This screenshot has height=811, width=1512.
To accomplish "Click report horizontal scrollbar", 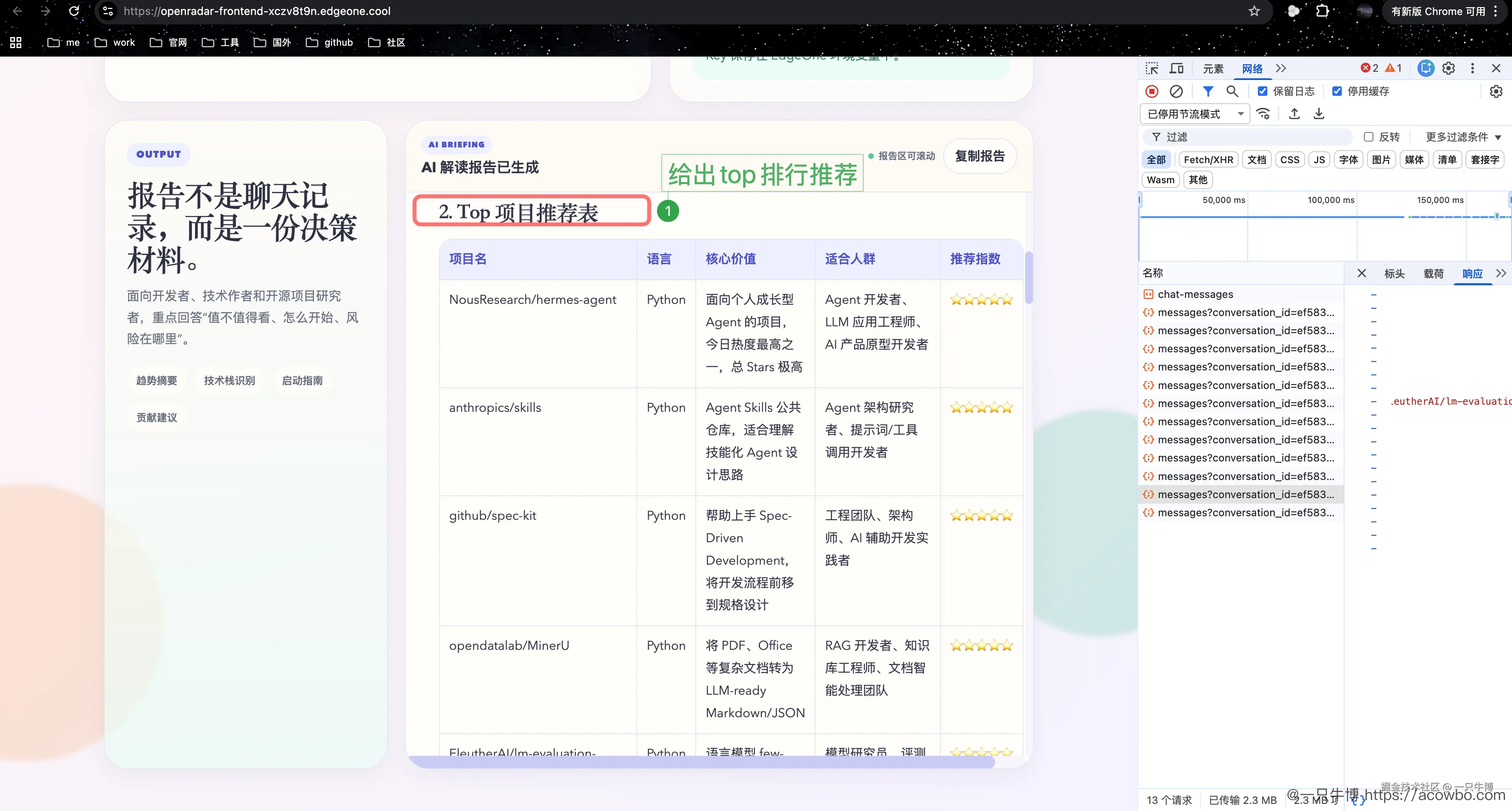I will (x=702, y=762).
